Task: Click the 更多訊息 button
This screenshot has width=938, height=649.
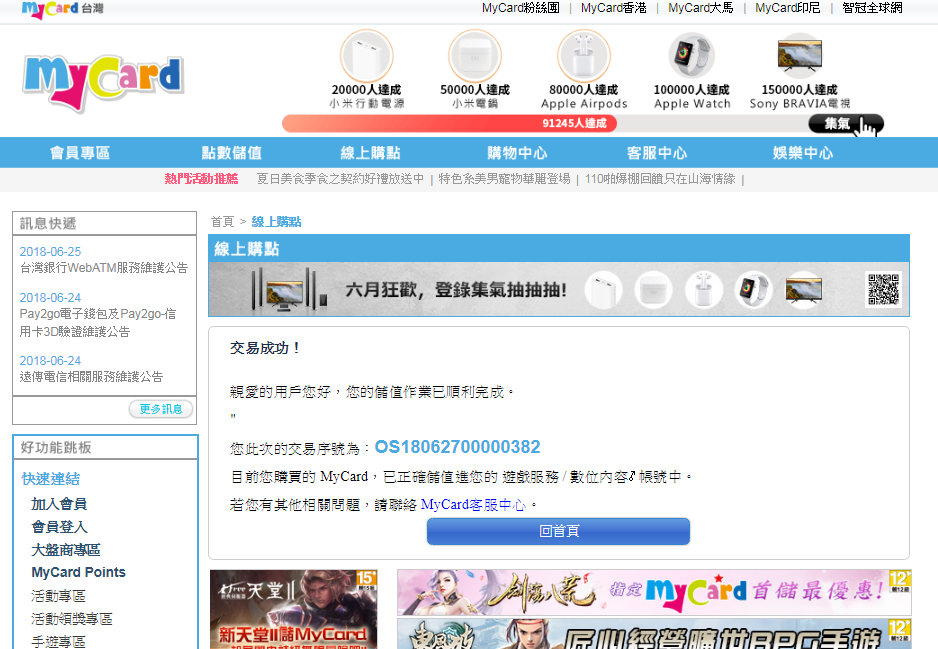Action: click(x=161, y=409)
